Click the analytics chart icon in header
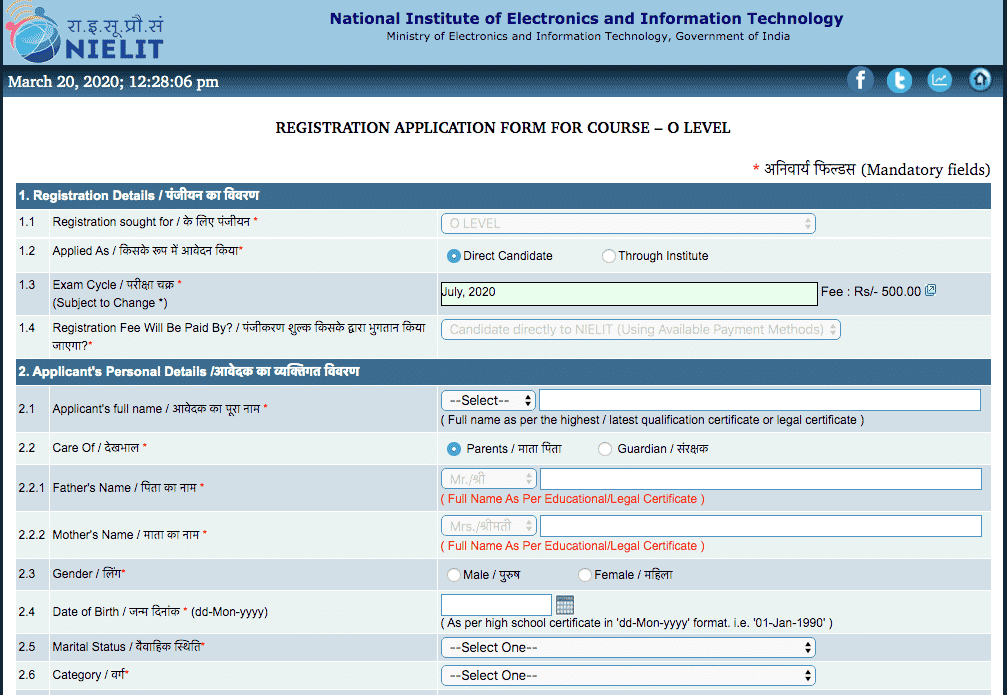Viewport: 1007px width, 695px height. point(938,80)
